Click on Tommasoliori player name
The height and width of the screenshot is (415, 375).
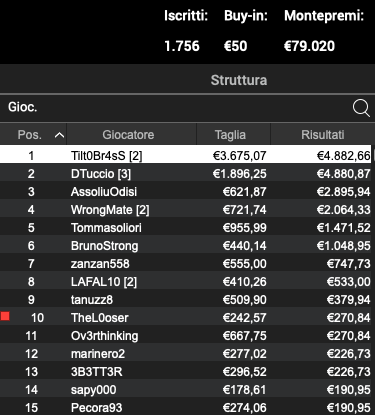coord(106,228)
